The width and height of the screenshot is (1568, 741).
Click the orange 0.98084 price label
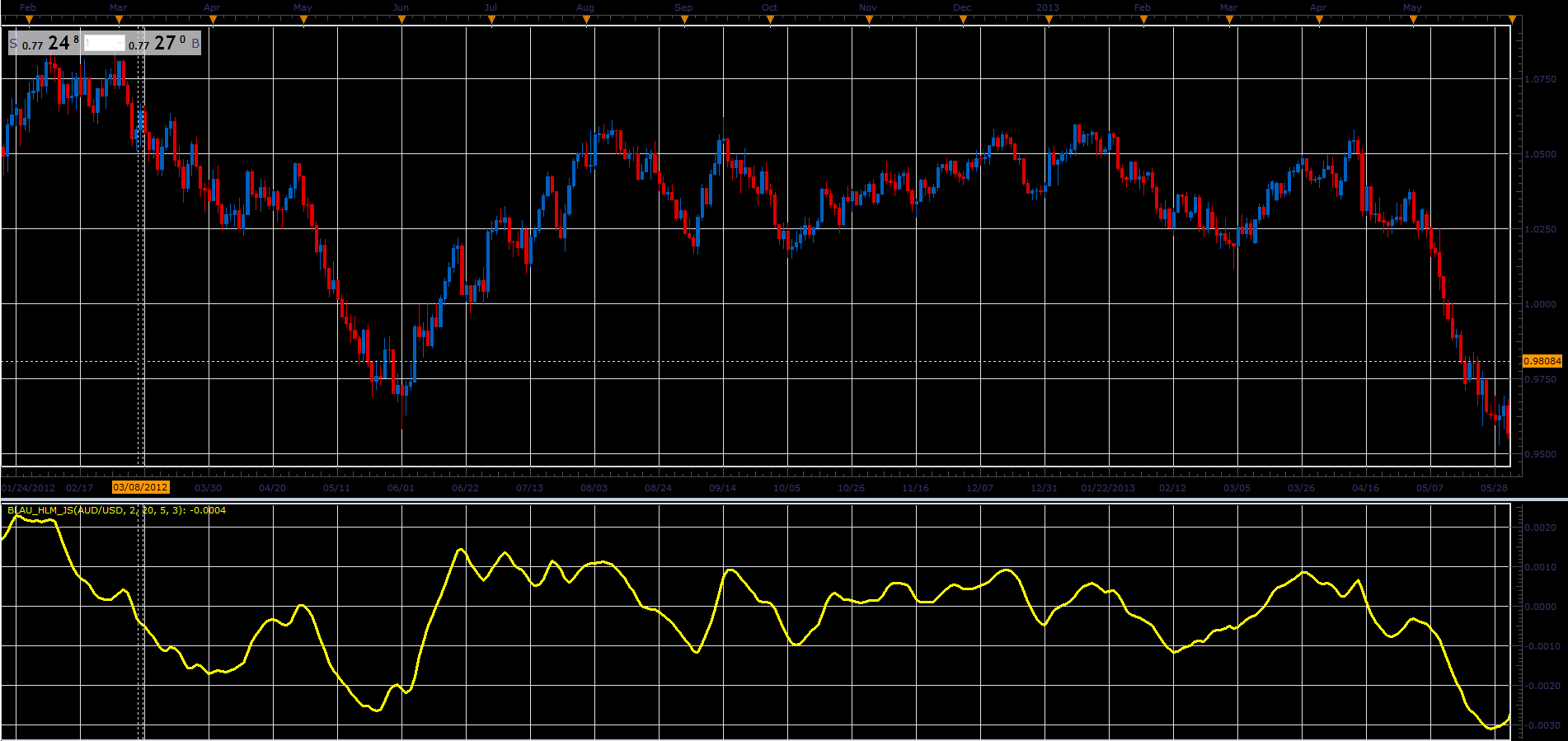[x=1542, y=361]
